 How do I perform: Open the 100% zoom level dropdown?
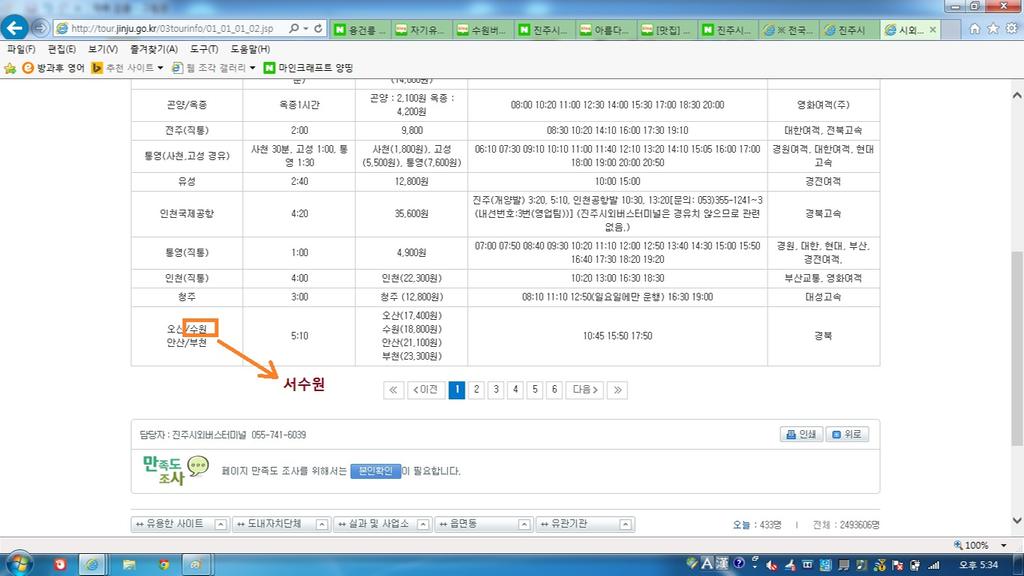(1004, 545)
